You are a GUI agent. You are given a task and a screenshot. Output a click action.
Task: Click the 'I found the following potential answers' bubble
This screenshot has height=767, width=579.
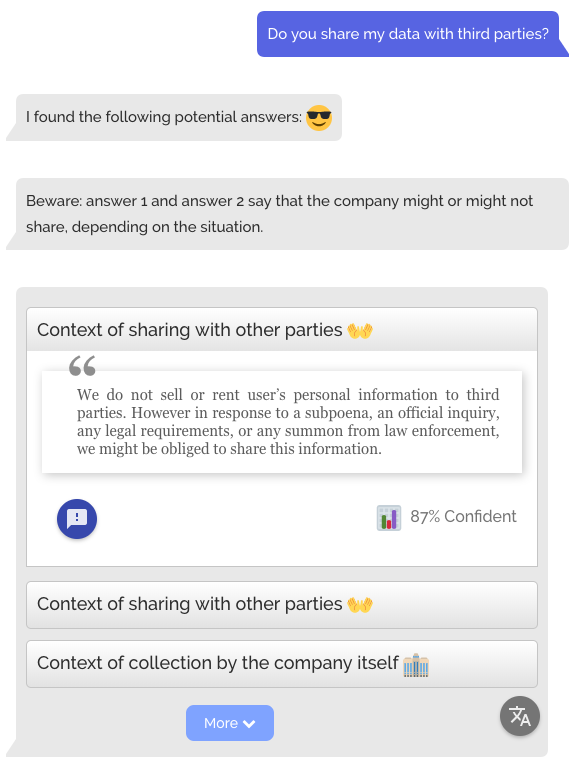(178, 117)
